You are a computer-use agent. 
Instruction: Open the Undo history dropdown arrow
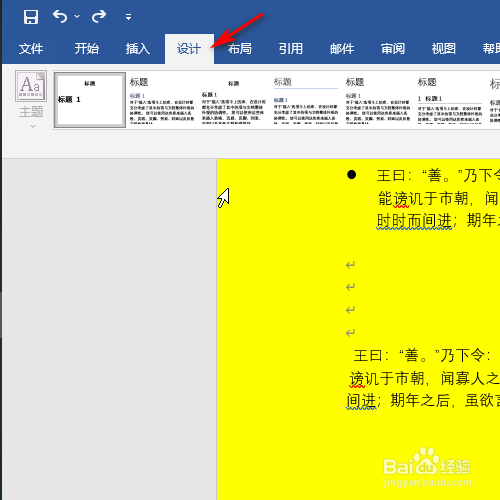coord(77,16)
